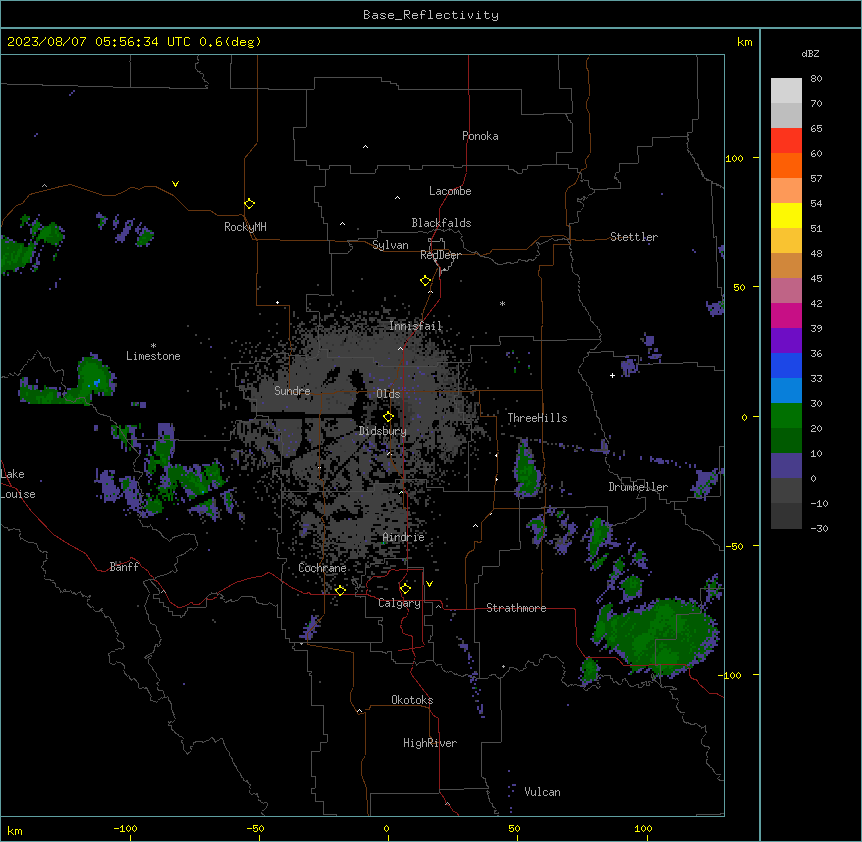Click the RockyMH label
The image size is (862, 842).
[245, 227]
